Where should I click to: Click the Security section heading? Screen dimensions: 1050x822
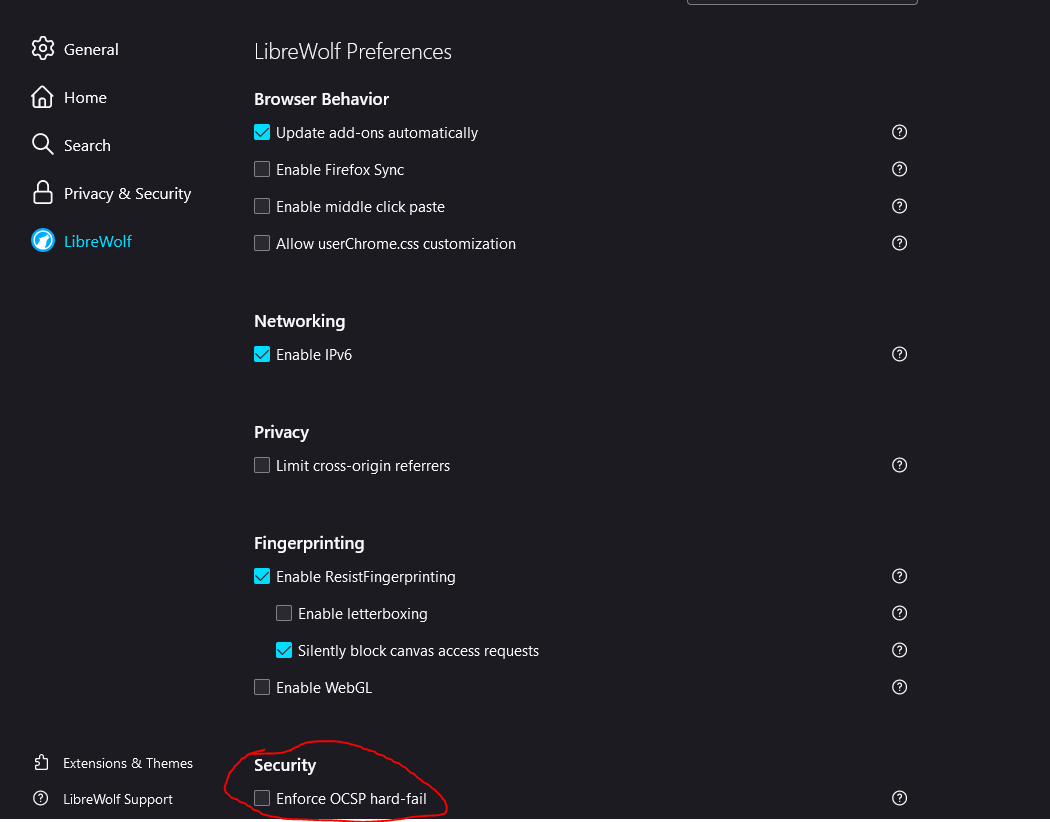(x=285, y=765)
